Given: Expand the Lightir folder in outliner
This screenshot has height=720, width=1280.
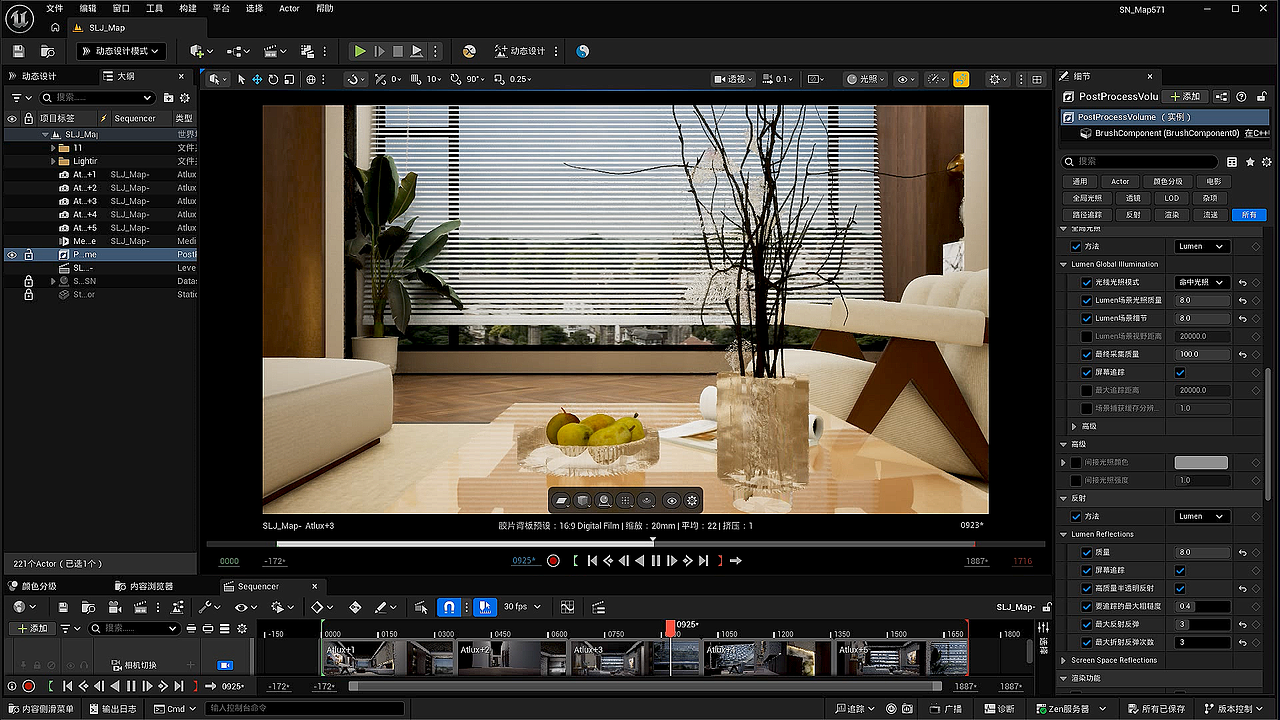Looking at the screenshot, I should coord(53,161).
